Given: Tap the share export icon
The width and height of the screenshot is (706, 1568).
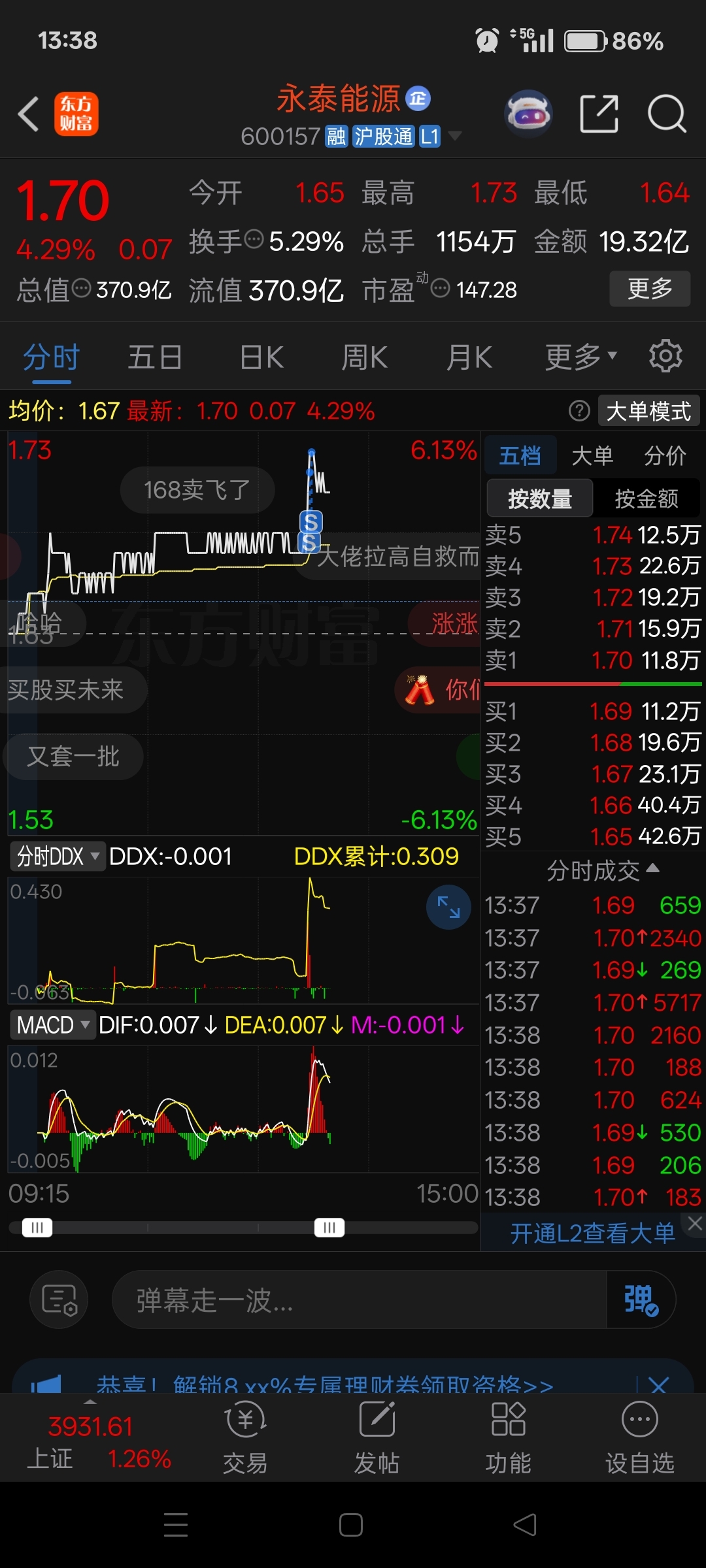Looking at the screenshot, I should 599,114.
